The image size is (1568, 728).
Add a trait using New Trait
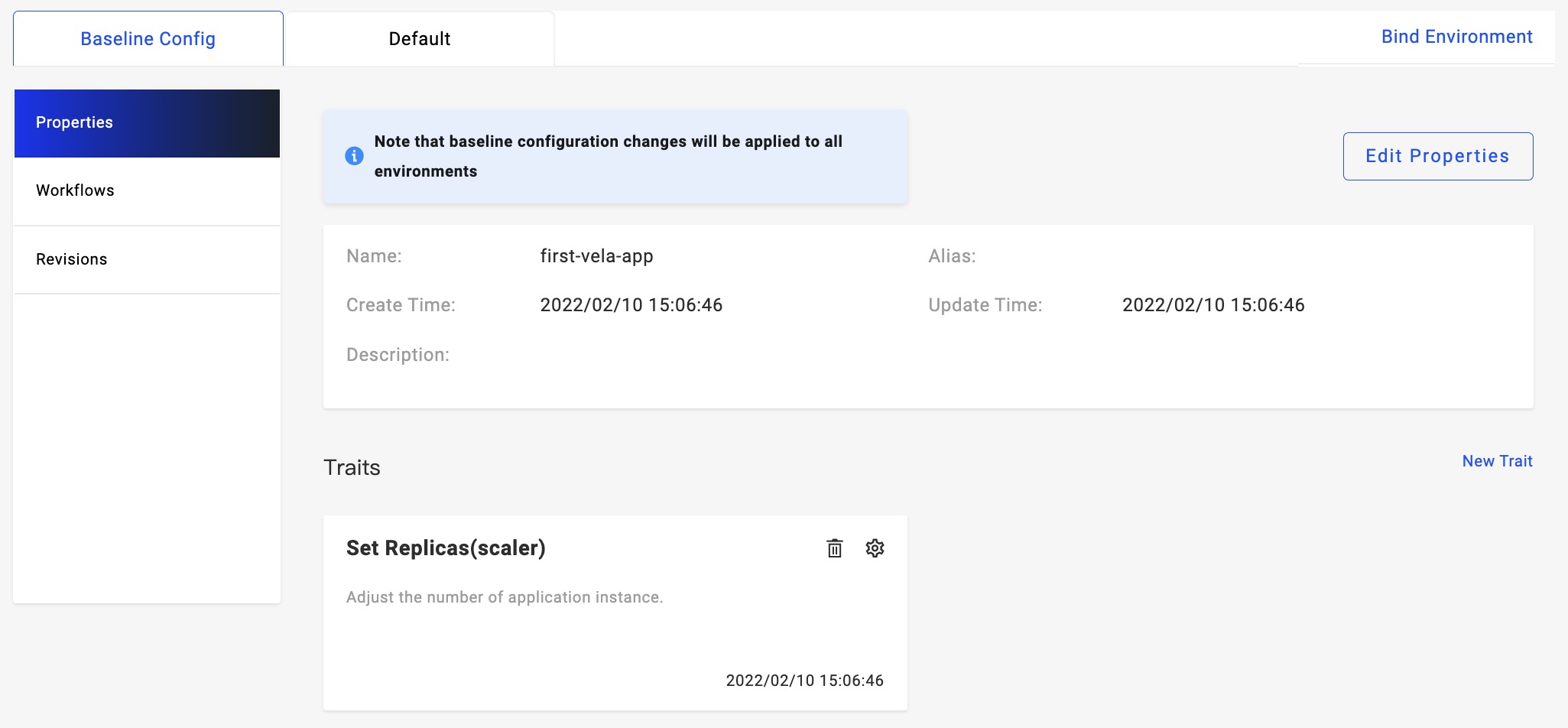pos(1497,461)
